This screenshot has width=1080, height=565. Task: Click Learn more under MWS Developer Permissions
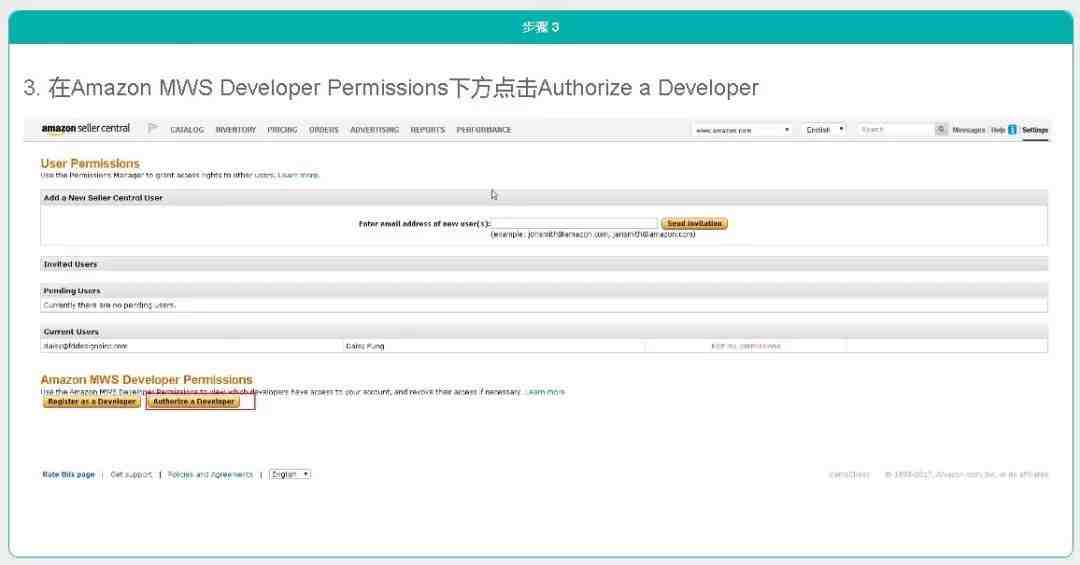[x=545, y=391]
